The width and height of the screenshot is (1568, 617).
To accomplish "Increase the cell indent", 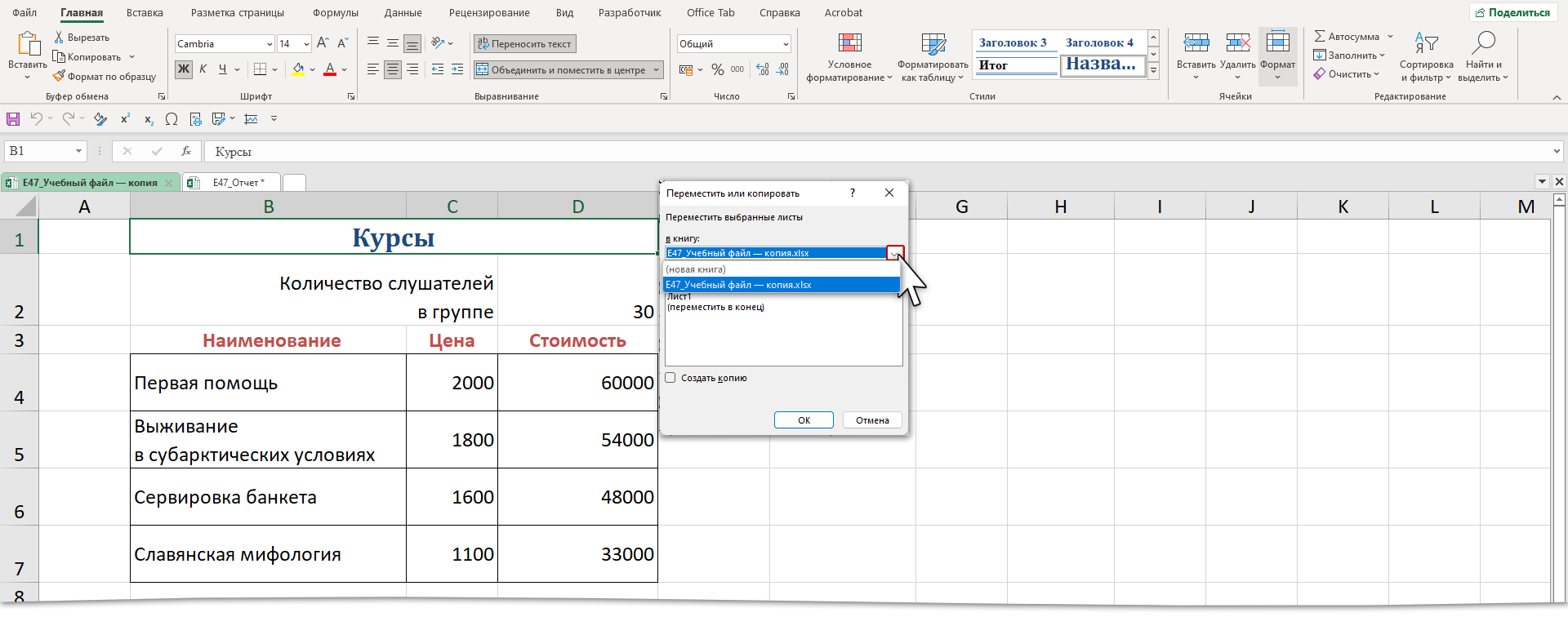I will 457,69.
